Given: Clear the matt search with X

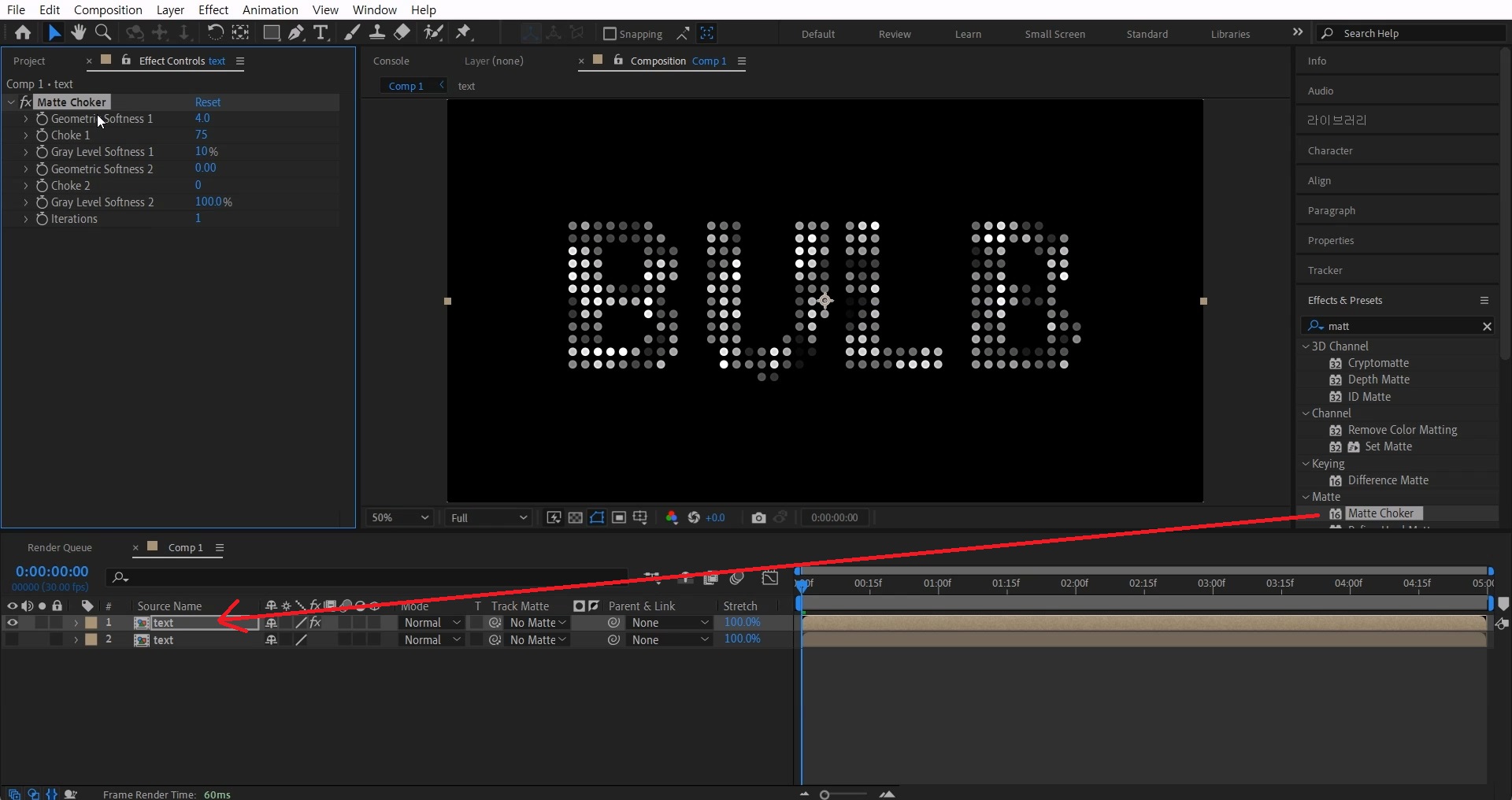Looking at the screenshot, I should pyautogui.click(x=1487, y=326).
